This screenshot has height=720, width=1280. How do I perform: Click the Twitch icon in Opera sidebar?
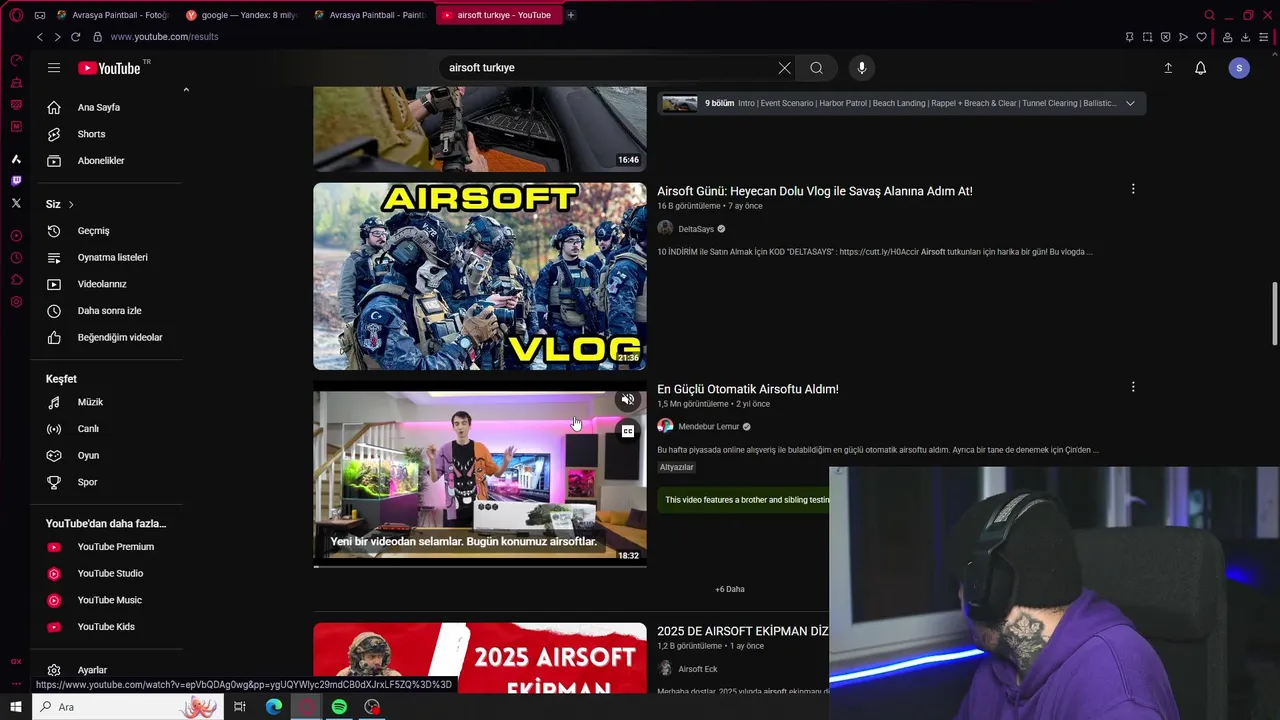pos(16,181)
